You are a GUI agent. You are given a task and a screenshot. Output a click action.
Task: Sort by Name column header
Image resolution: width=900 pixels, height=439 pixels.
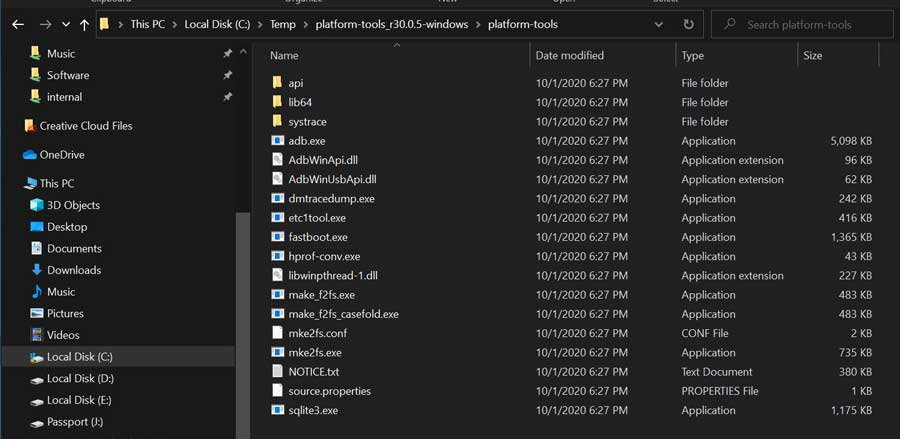point(284,56)
